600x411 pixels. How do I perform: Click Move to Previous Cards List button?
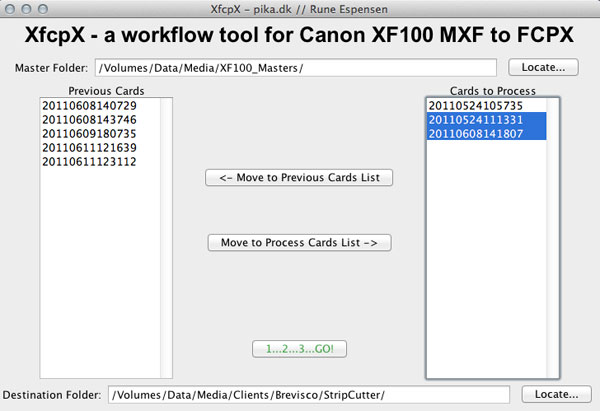(299, 178)
